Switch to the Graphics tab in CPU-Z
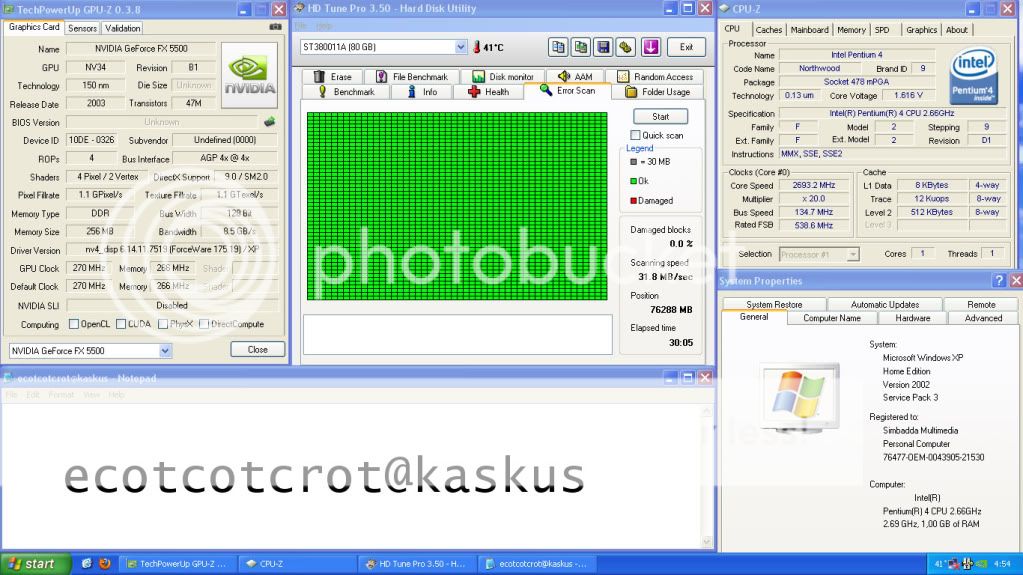1023x575 pixels. [921, 30]
